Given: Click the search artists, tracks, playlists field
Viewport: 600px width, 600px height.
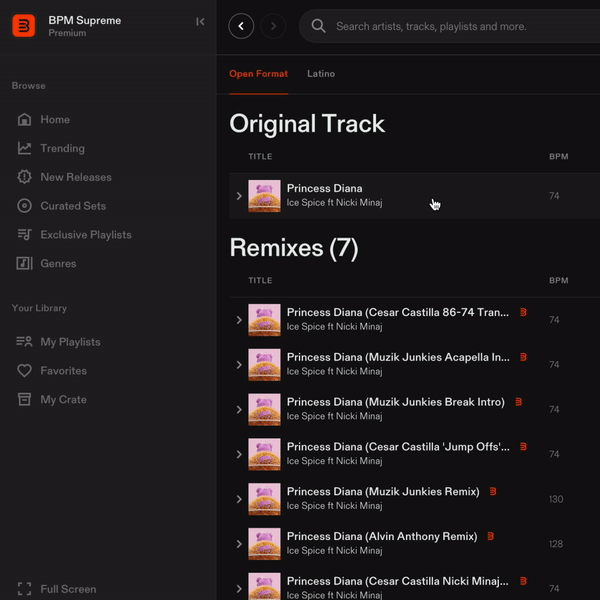Looking at the screenshot, I should pos(450,26).
